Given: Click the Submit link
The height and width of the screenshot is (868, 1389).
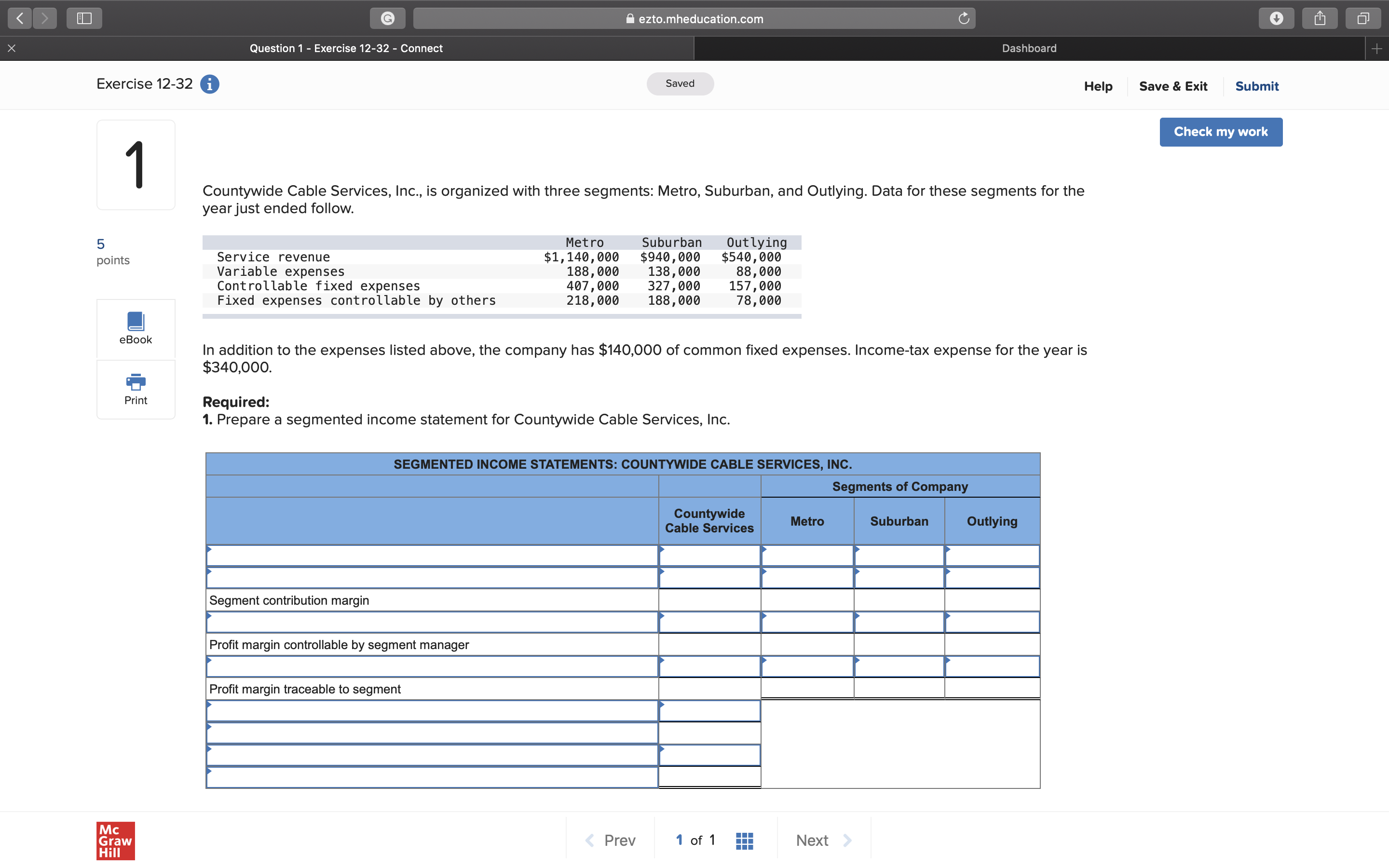Looking at the screenshot, I should pyautogui.click(x=1256, y=86).
